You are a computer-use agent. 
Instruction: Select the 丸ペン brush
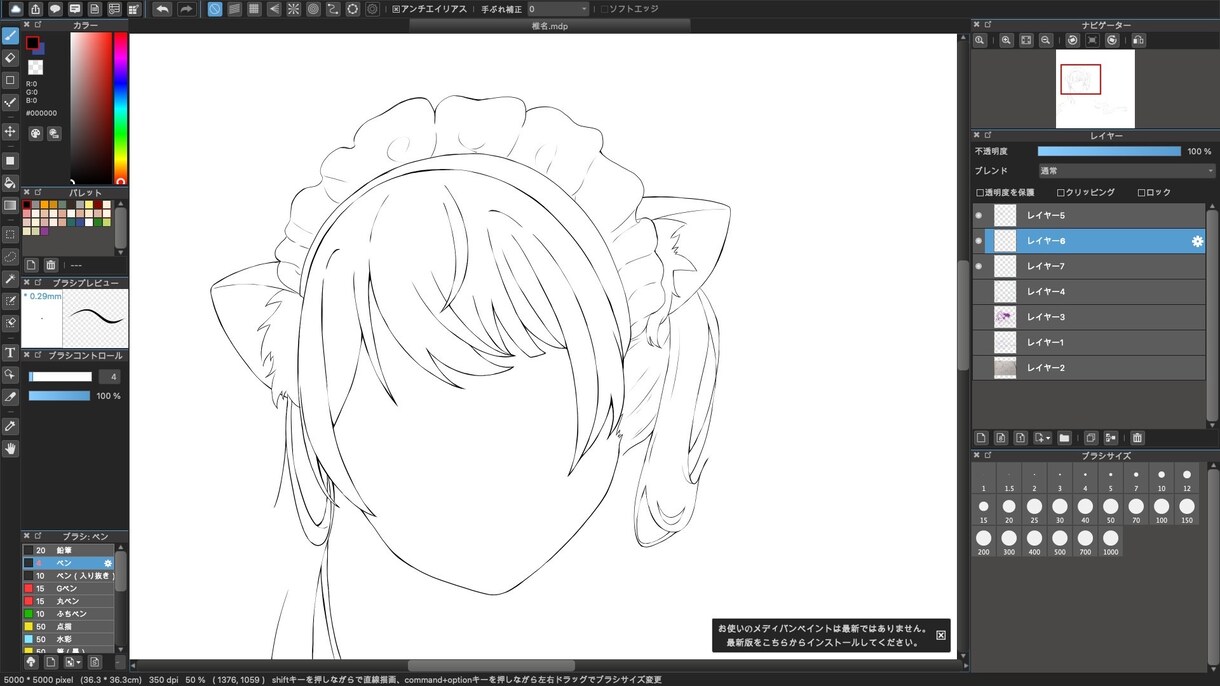[x=68, y=601]
